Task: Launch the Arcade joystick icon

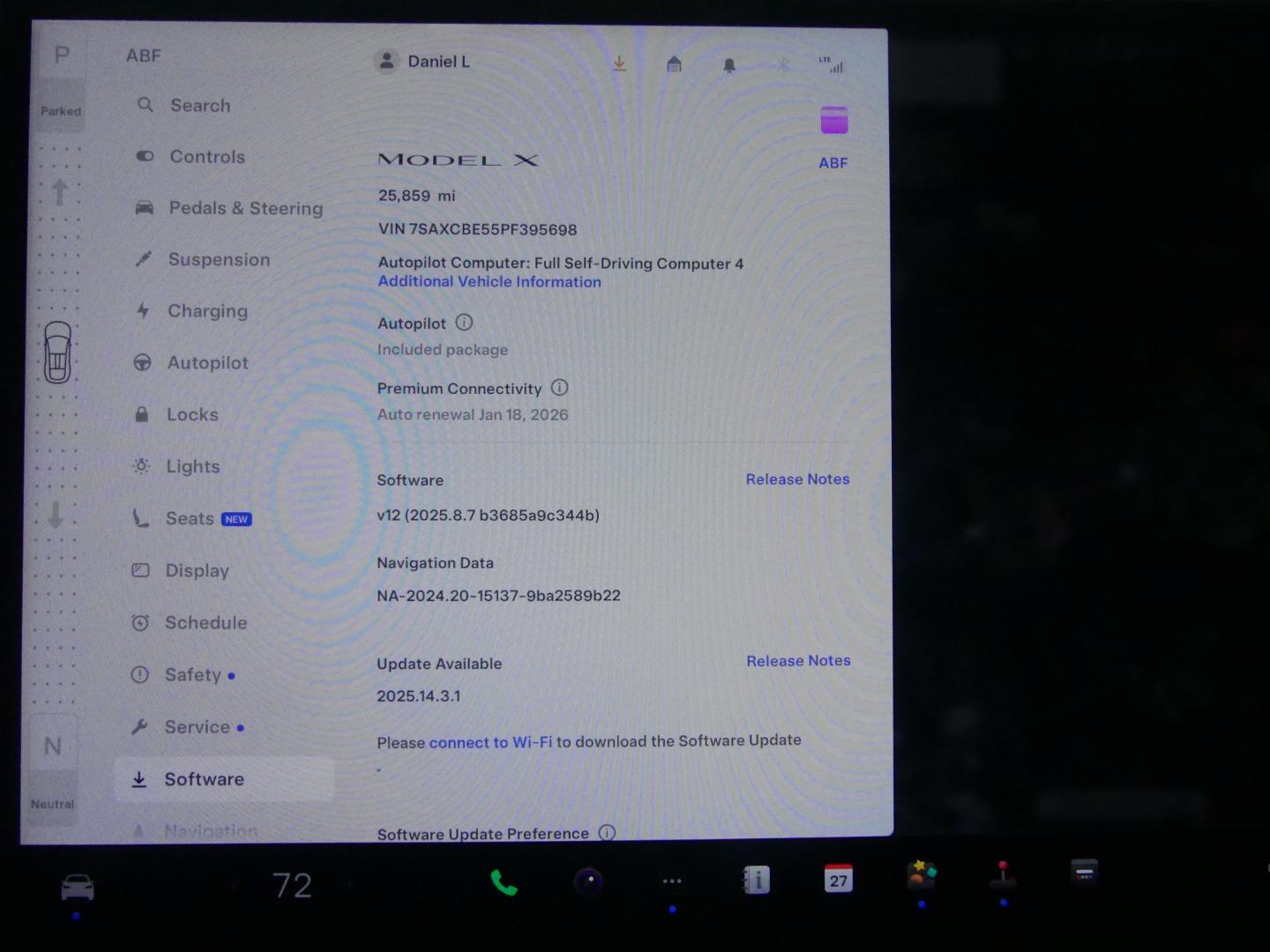Action: point(1002,876)
